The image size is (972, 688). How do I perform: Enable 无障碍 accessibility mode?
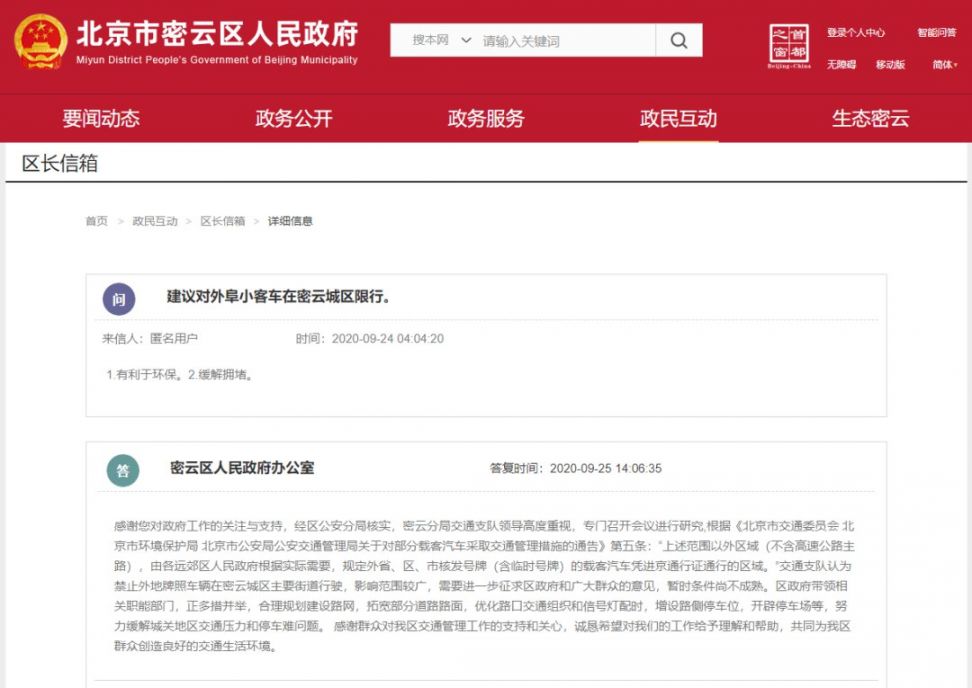click(x=841, y=63)
